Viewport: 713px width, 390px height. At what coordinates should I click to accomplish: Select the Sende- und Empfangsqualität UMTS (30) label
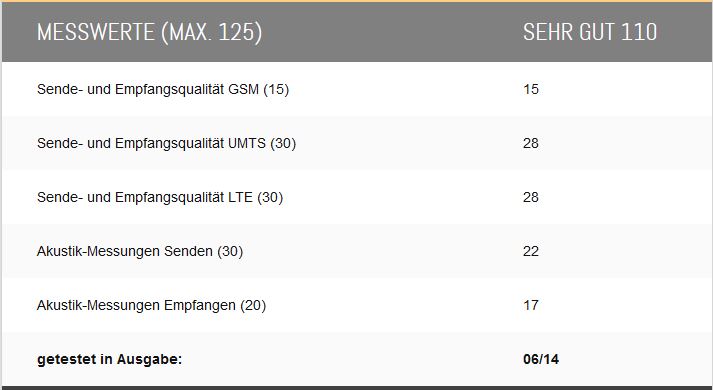pyautogui.click(x=166, y=144)
